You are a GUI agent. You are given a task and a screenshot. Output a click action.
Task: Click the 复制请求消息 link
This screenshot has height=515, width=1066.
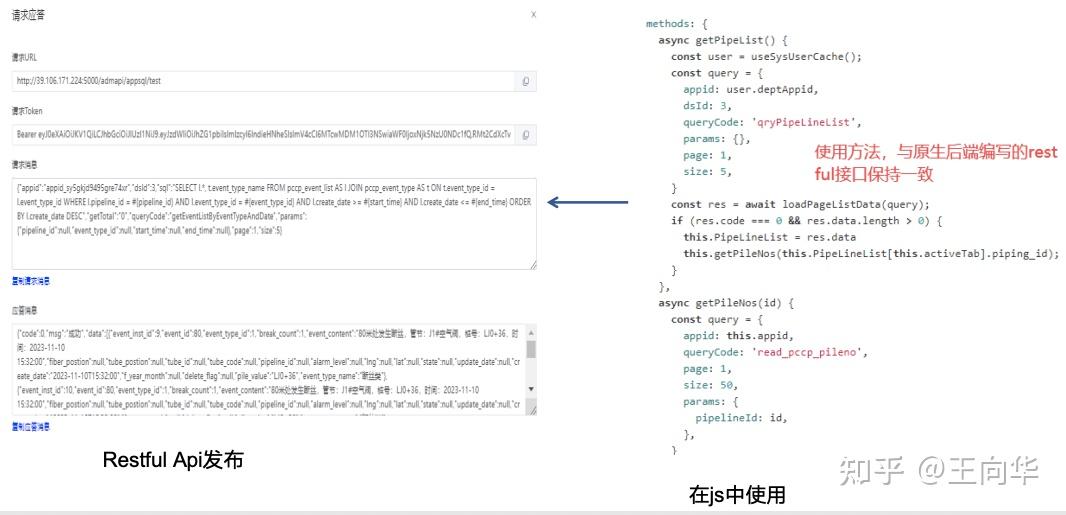tap(31, 281)
